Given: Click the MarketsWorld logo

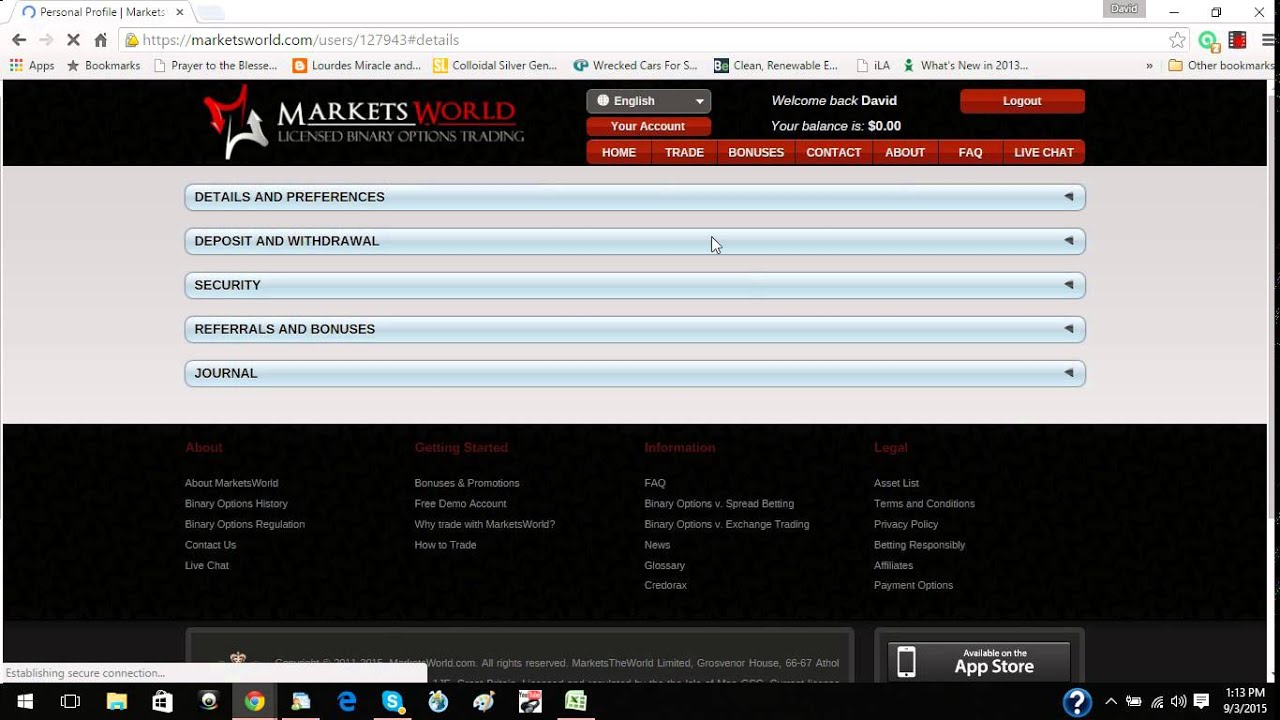Looking at the screenshot, I should tap(363, 122).
